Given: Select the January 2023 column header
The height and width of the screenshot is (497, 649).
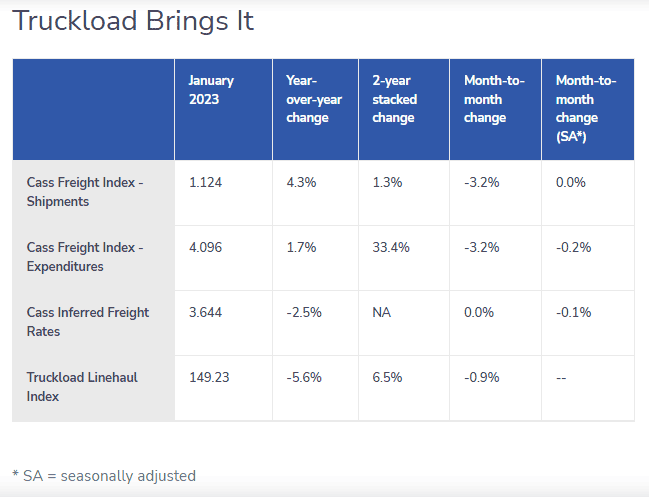Looking at the screenshot, I should point(211,90).
